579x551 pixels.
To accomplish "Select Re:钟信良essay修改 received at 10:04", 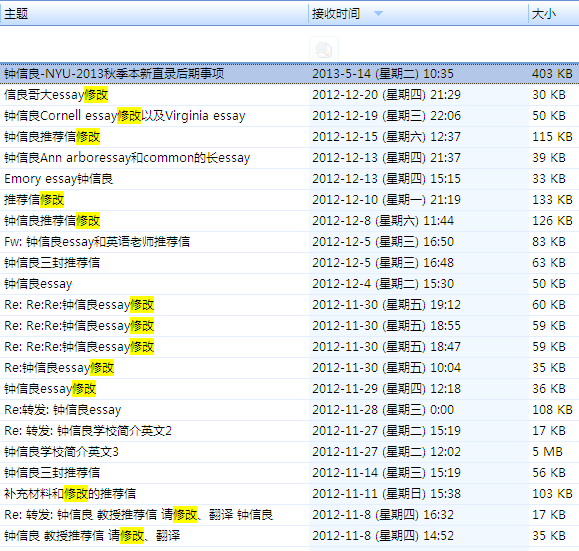I will pyautogui.click(x=290, y=368).
